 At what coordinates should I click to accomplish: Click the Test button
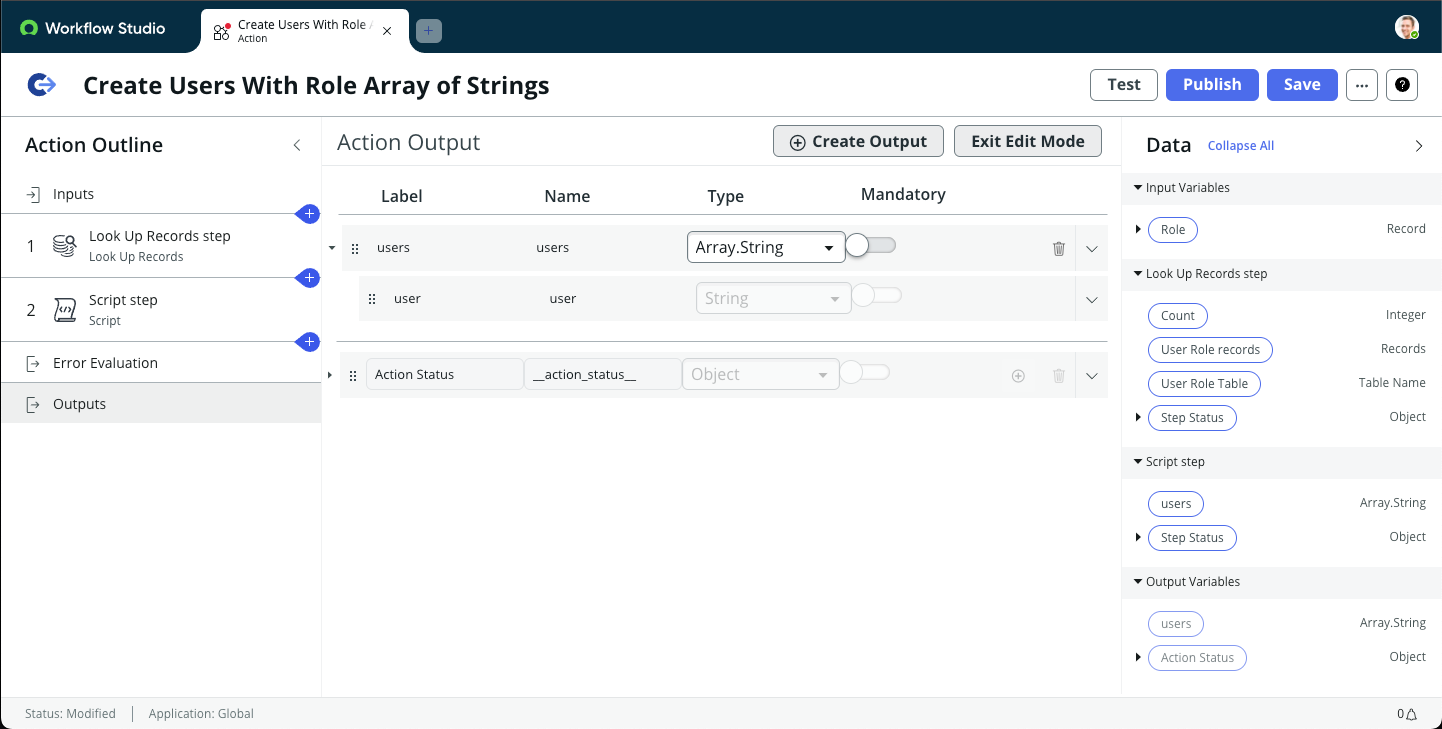tap(1124, 85)
